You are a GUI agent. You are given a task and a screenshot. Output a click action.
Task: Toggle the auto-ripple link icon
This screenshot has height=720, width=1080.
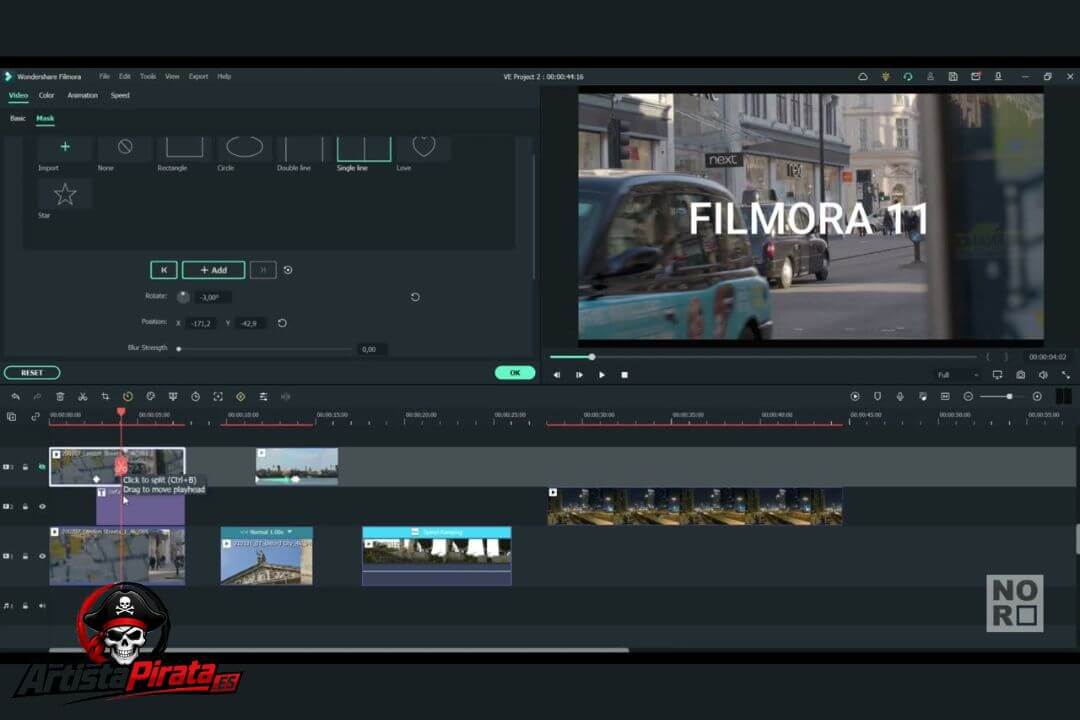click(35, 417)
